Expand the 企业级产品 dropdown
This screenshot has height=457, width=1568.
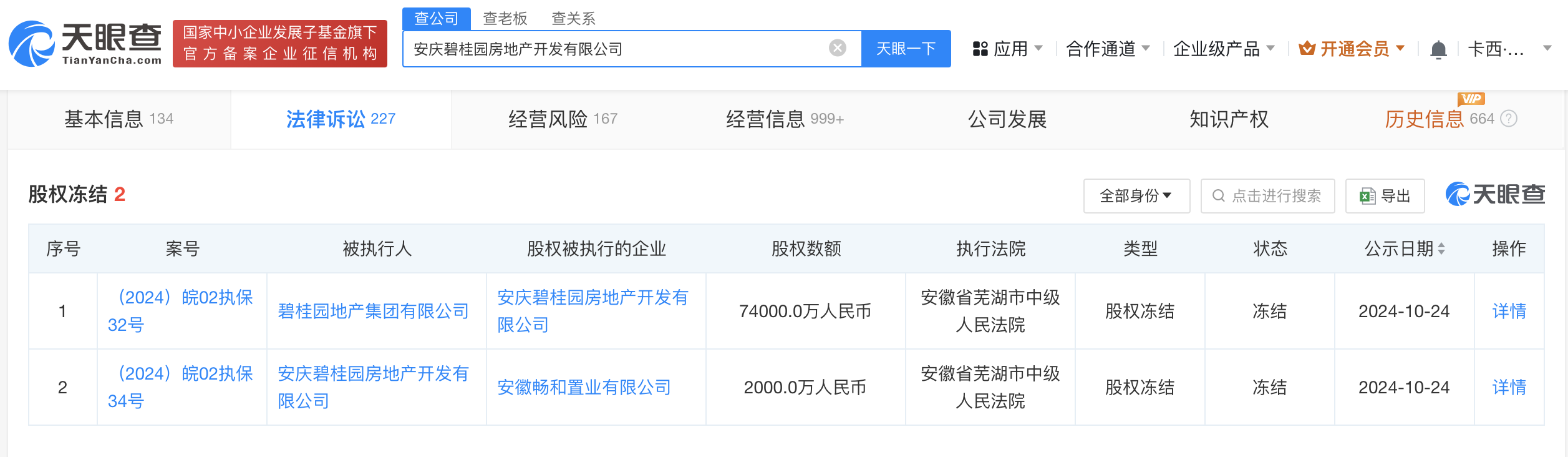[x=1270, y=48]
